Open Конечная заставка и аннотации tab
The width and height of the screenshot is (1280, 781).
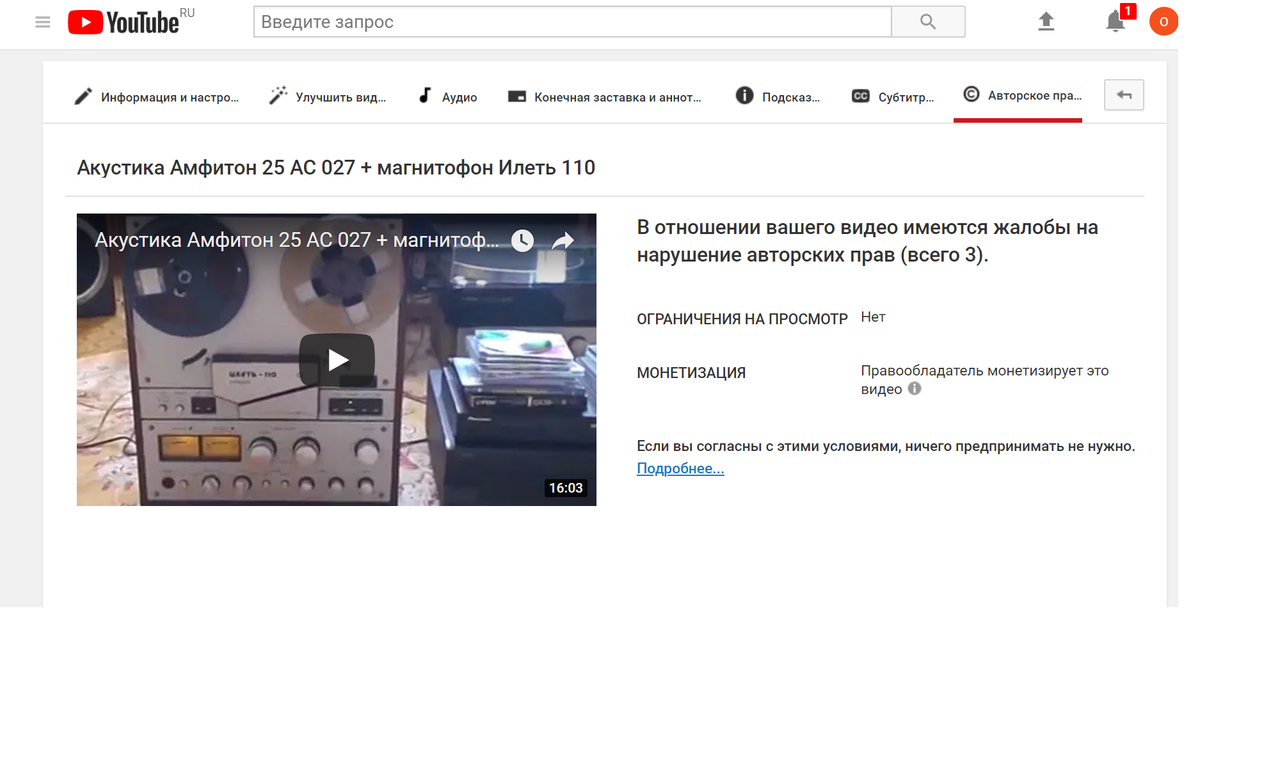(604, 97)
